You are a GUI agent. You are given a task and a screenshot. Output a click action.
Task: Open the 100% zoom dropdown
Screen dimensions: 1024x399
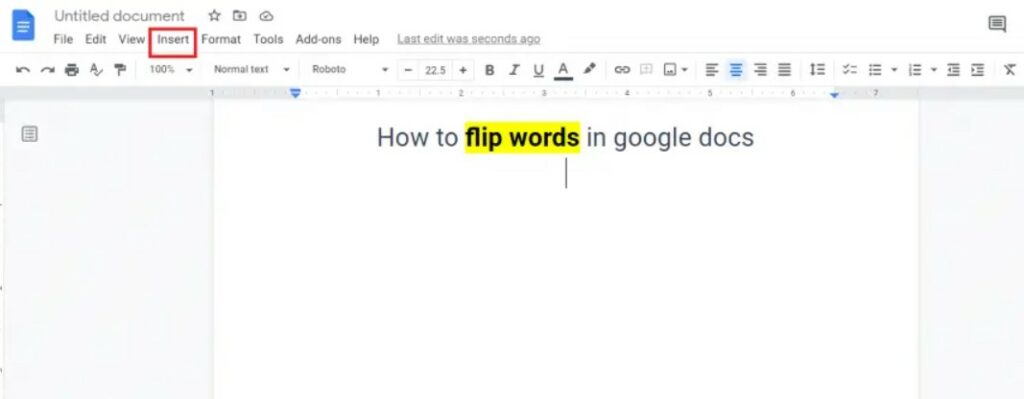(170, 70)
